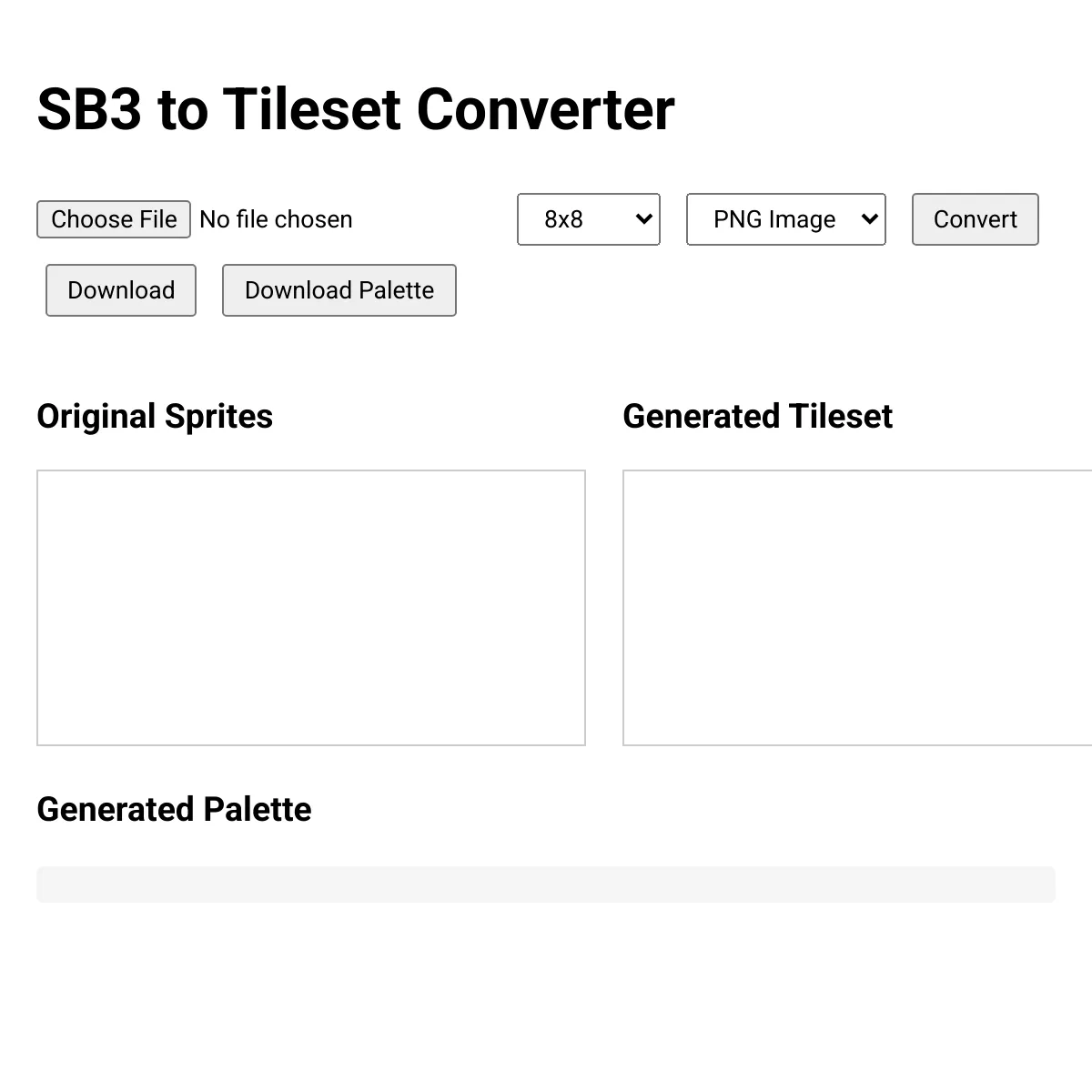
Task: Click the gray Generated Palette output bar
Action: tap(546, 885)
